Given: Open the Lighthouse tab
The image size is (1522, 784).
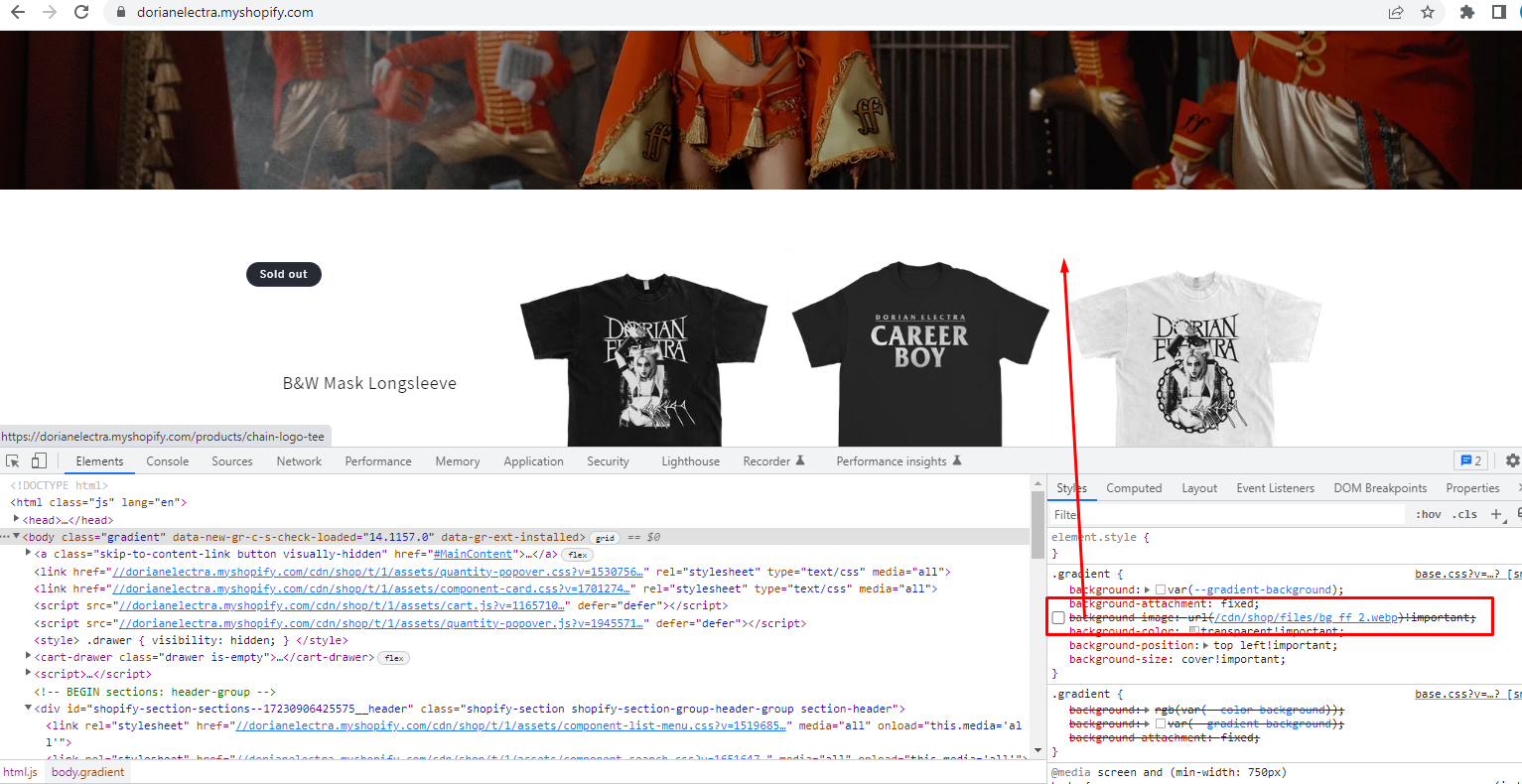Looking at the screenshot, I should click(691, 461).
